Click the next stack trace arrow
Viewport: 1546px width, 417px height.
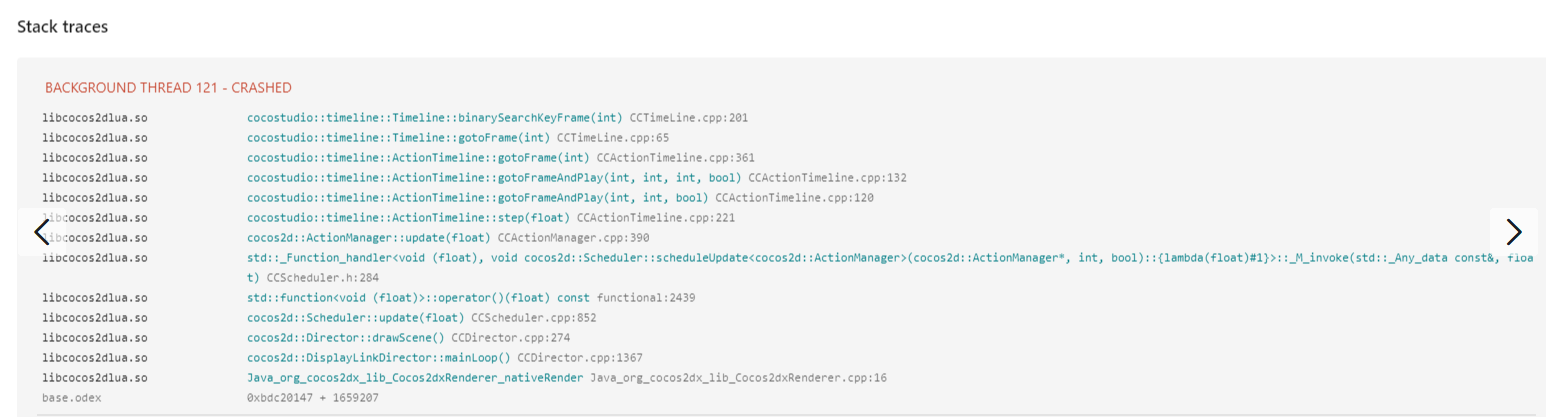1513,232
